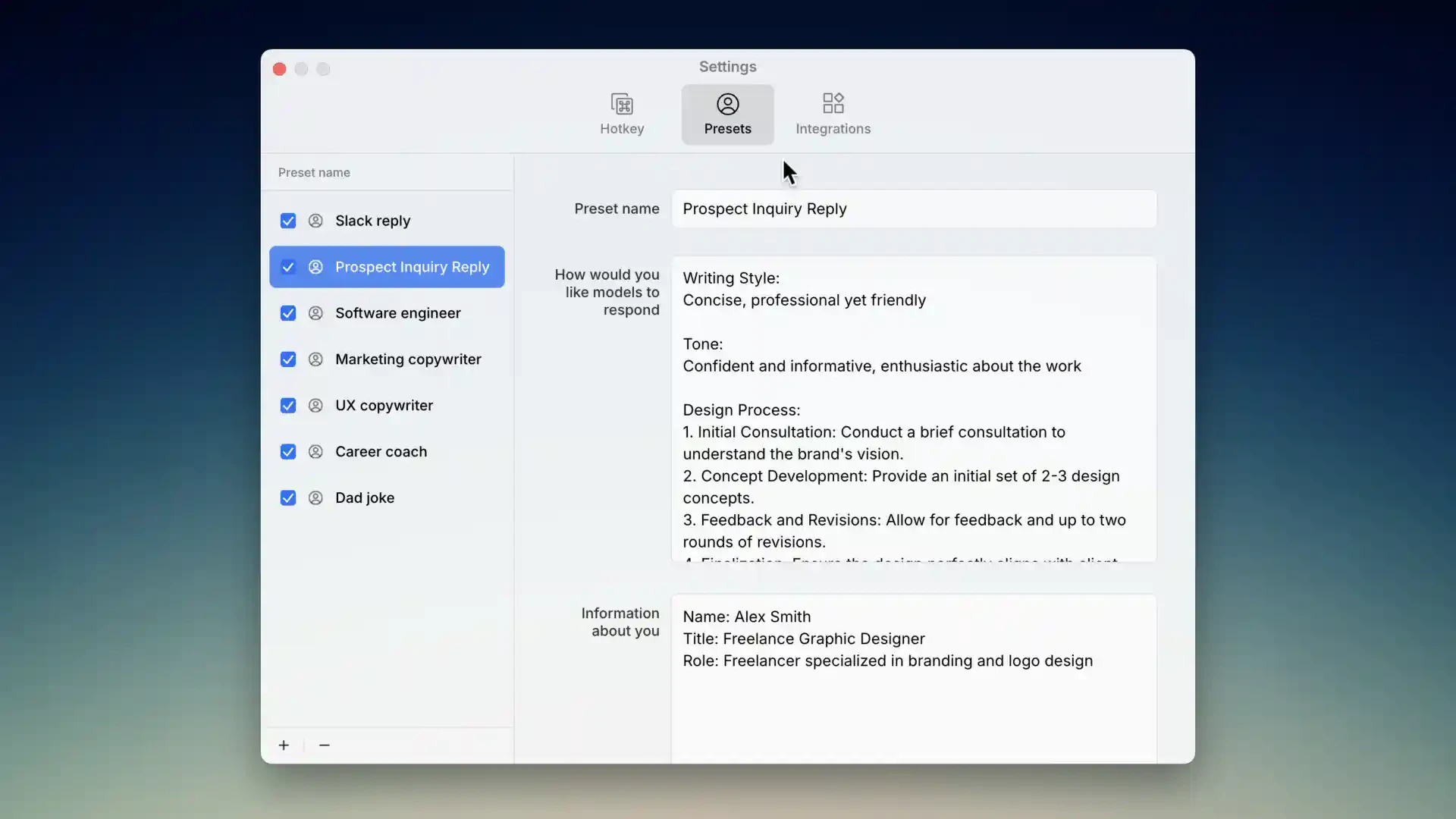The width and height of the screenshot is (1456, 819).
Task: Click the profile icon beside Software engineer
Action: [315, 313]
